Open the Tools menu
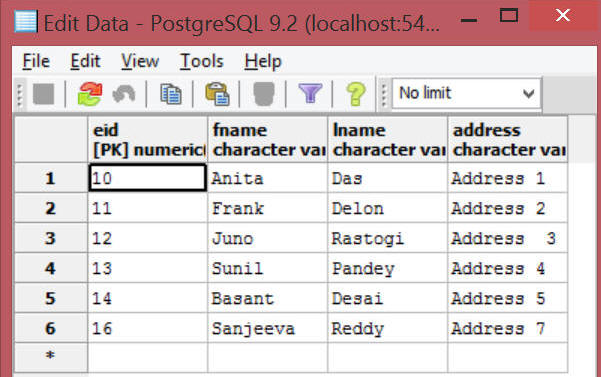 pyautogui.click(x=202, y=61)
